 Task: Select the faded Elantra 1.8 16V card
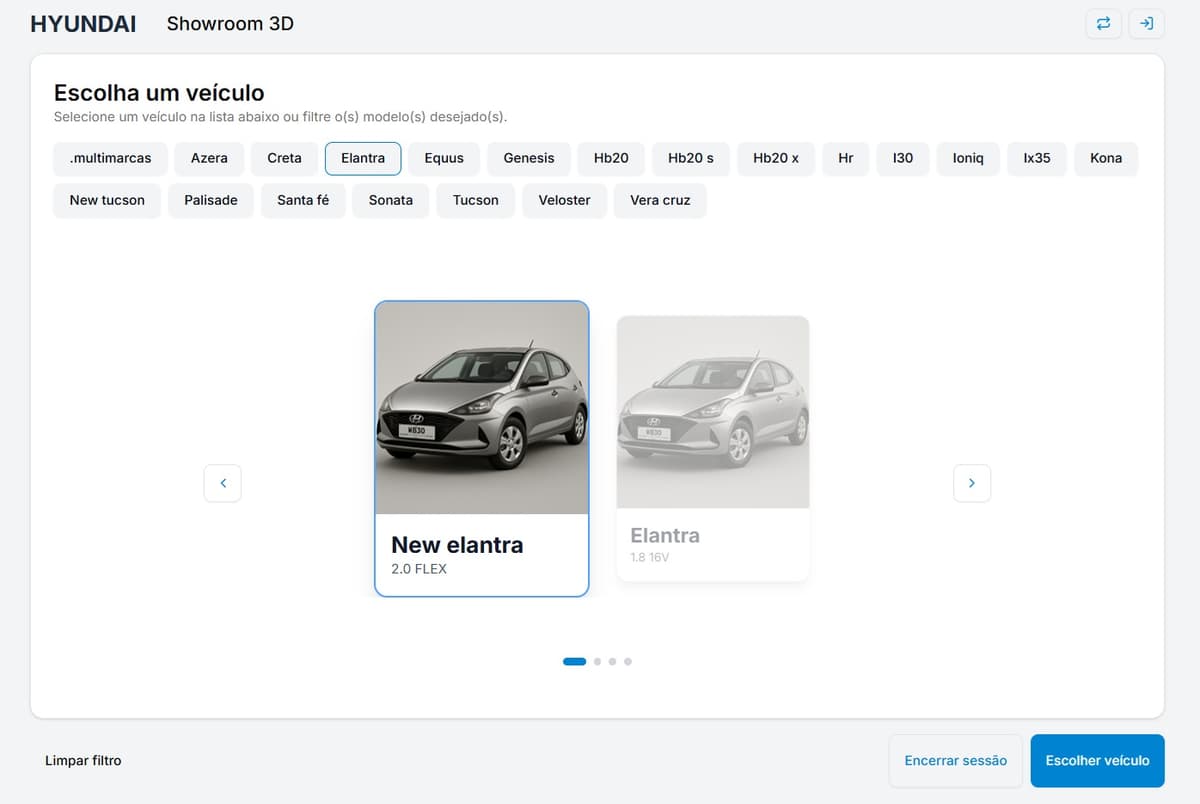[x=712, y=448]
